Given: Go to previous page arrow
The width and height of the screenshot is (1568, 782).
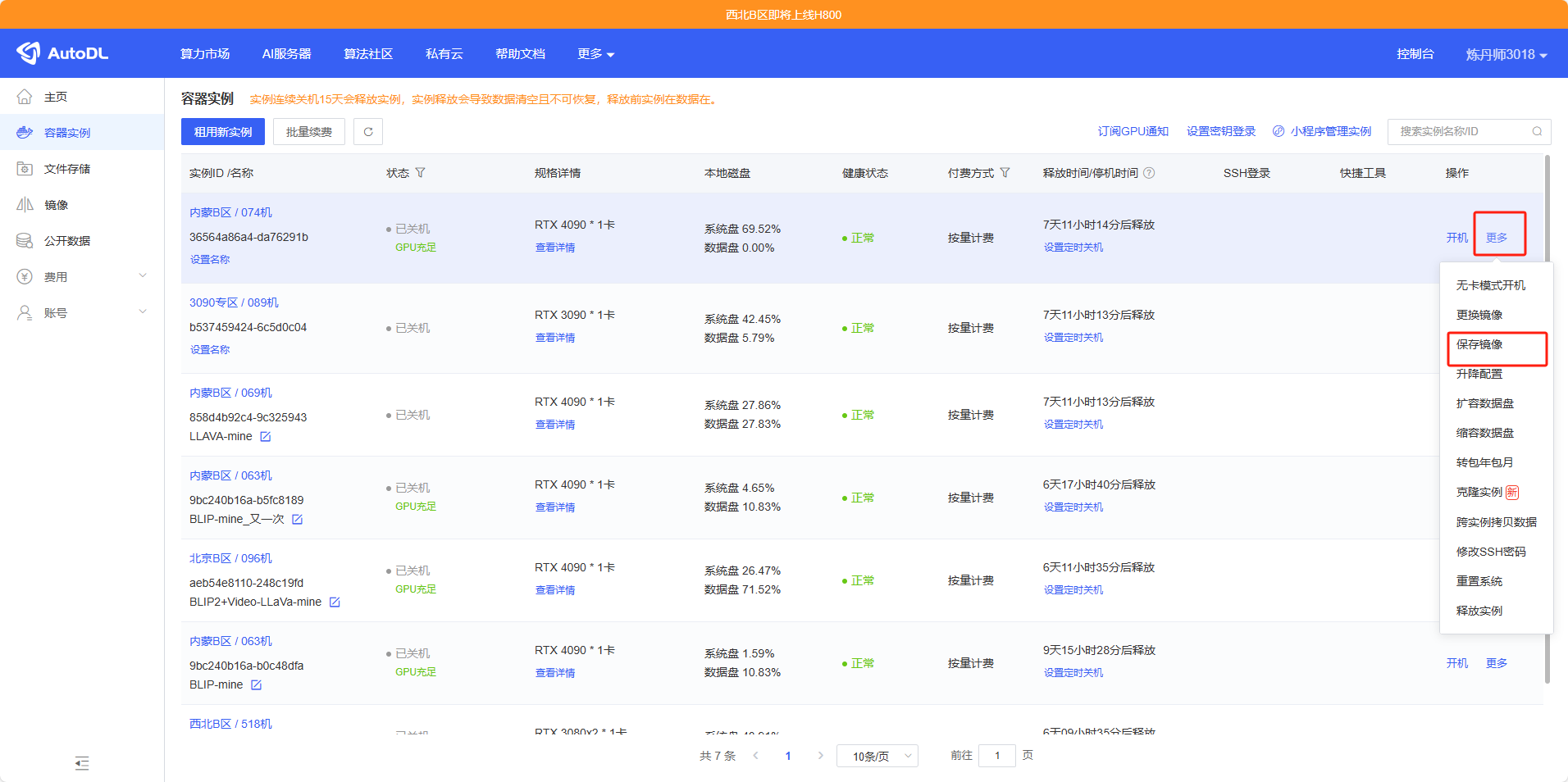Looking at the screenshot, I should click(755, 756).
